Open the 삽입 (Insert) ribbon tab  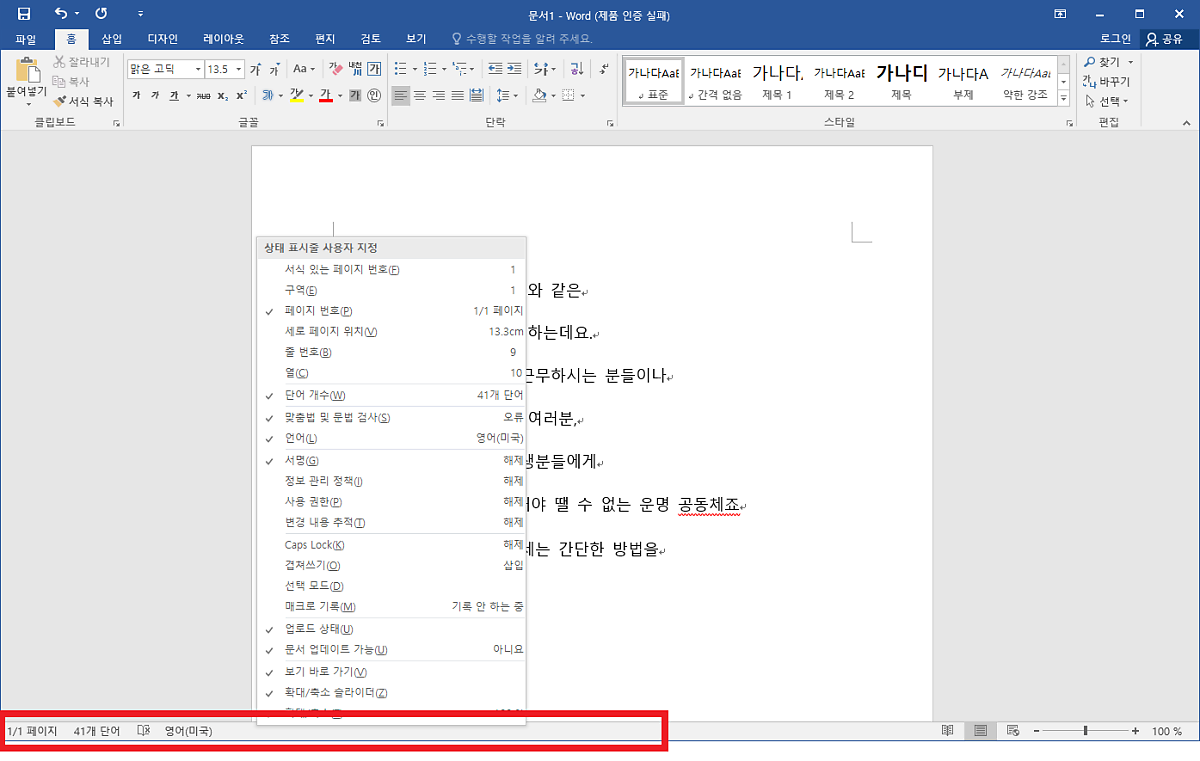point(112,39)
